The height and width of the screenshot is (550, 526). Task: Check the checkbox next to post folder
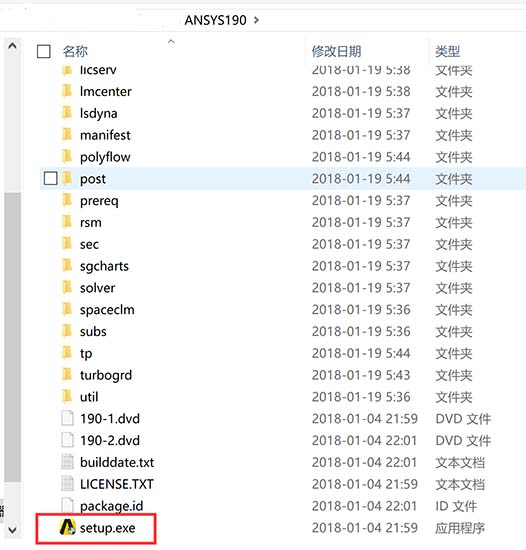(x=50, y=178)
